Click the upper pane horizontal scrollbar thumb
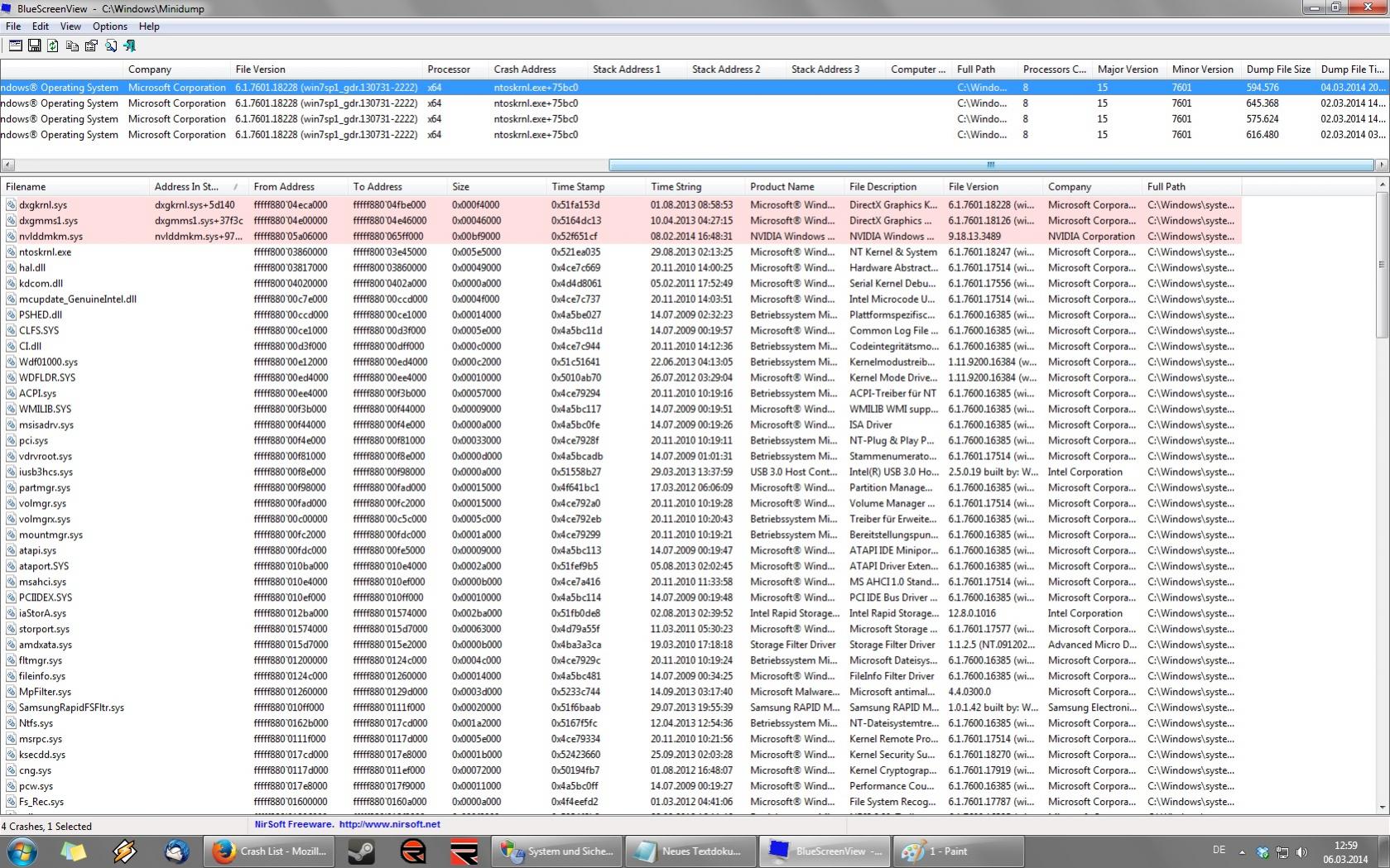Screen dimensions: 1390x868 (991, 165)
